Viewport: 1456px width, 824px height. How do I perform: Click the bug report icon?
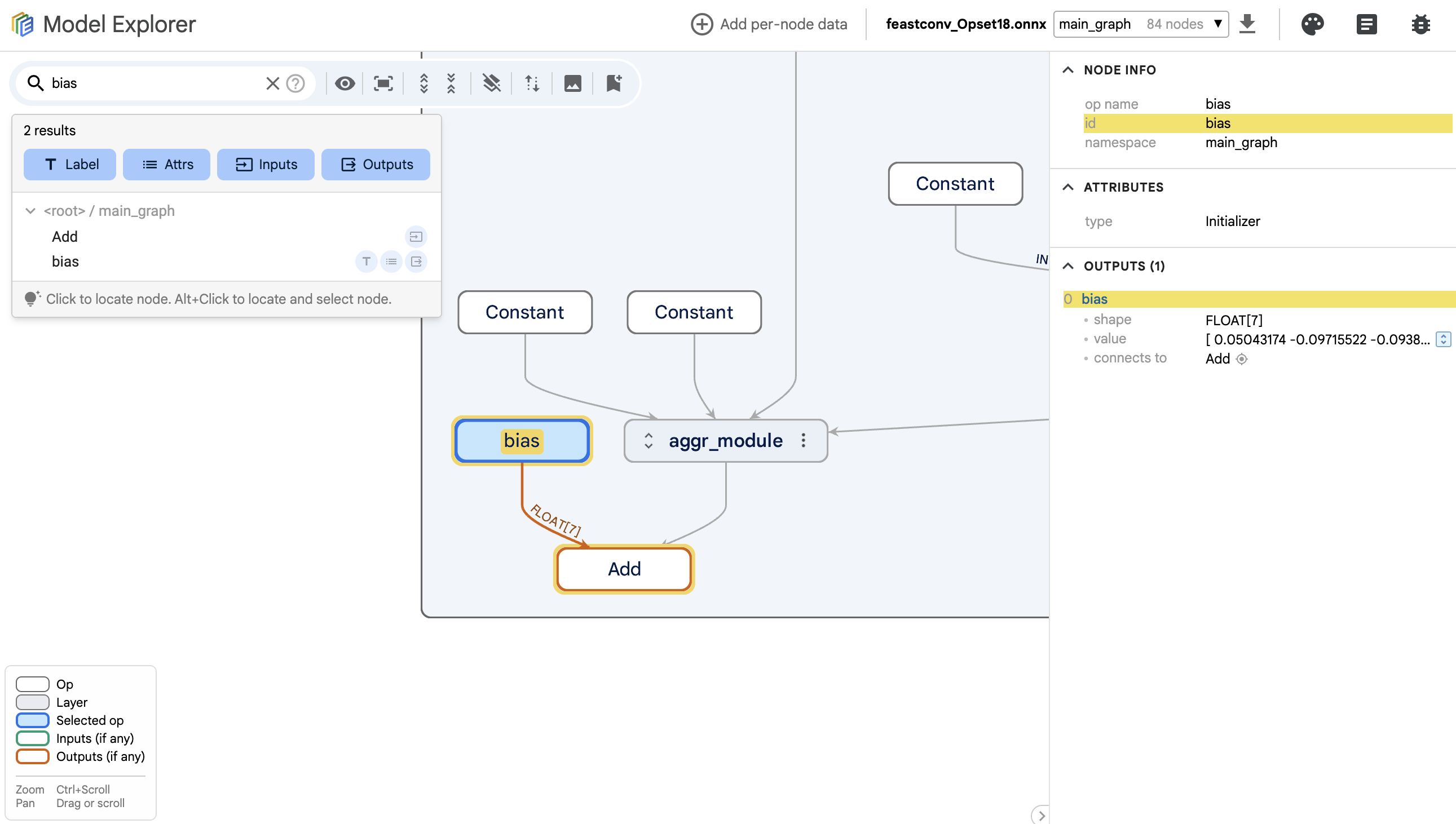click(x=1420, y=24)
